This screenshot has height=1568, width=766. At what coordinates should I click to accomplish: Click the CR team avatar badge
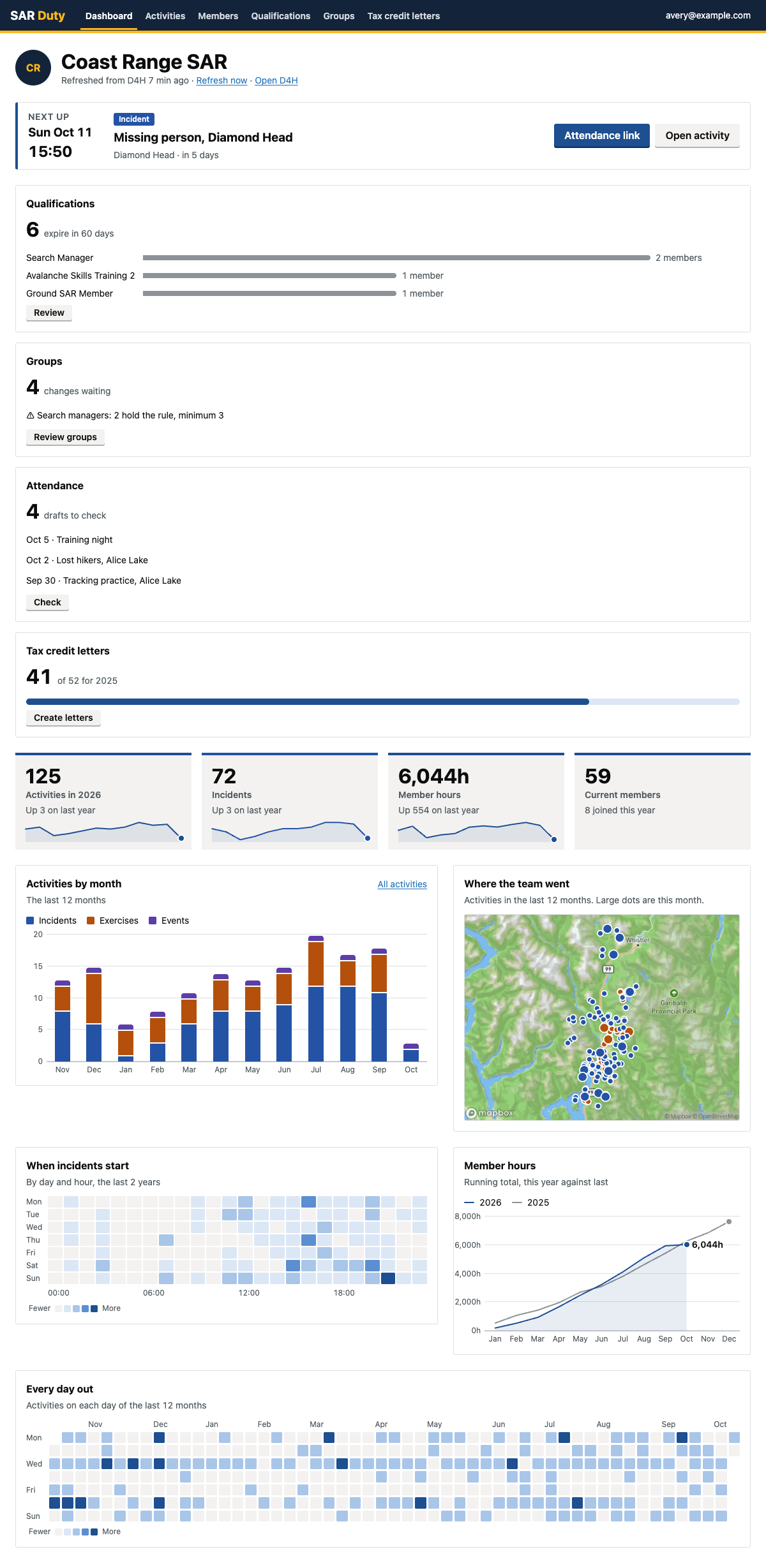[33, 68]
